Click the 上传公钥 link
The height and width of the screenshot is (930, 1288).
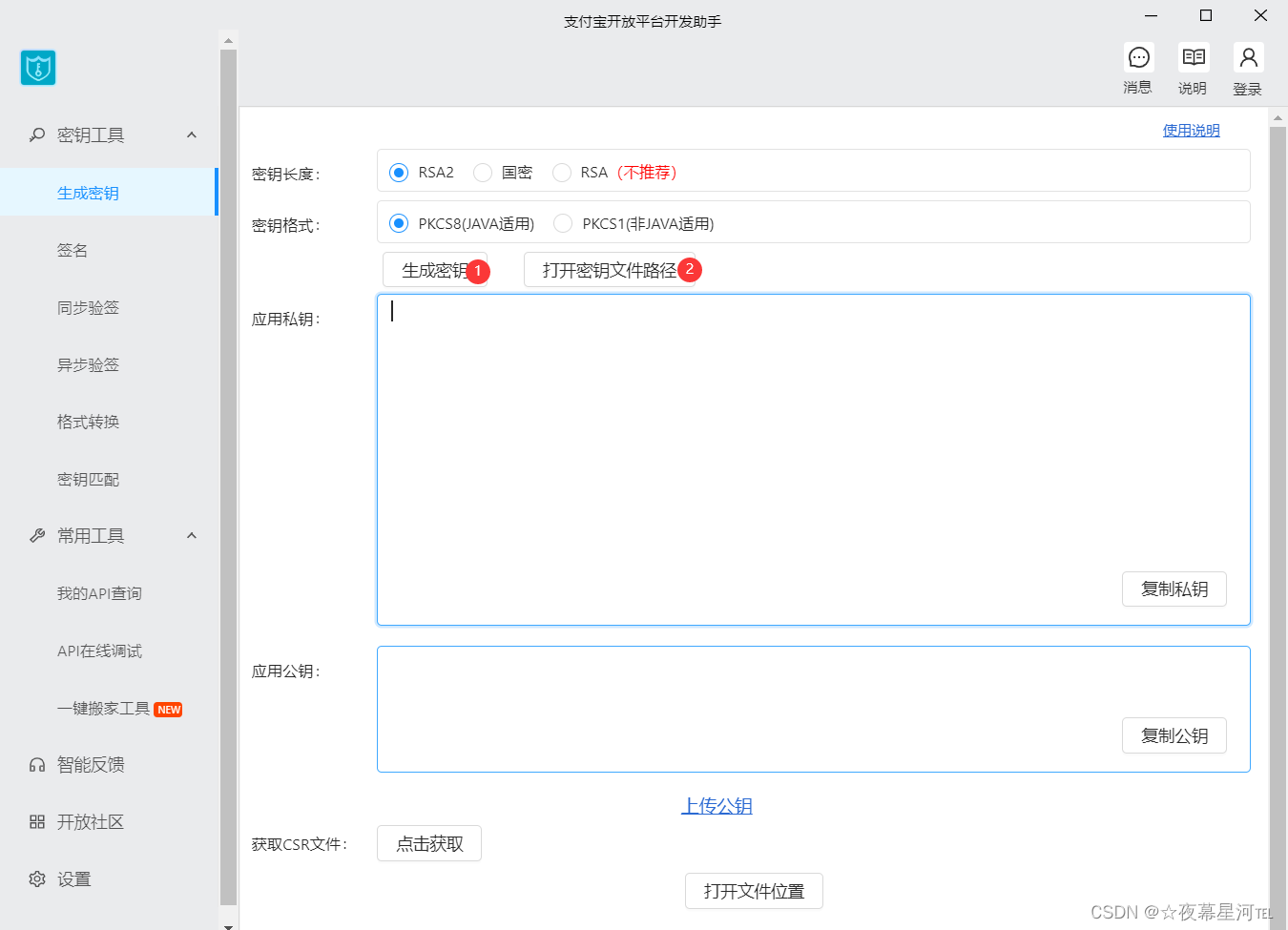tap(717, 806)
